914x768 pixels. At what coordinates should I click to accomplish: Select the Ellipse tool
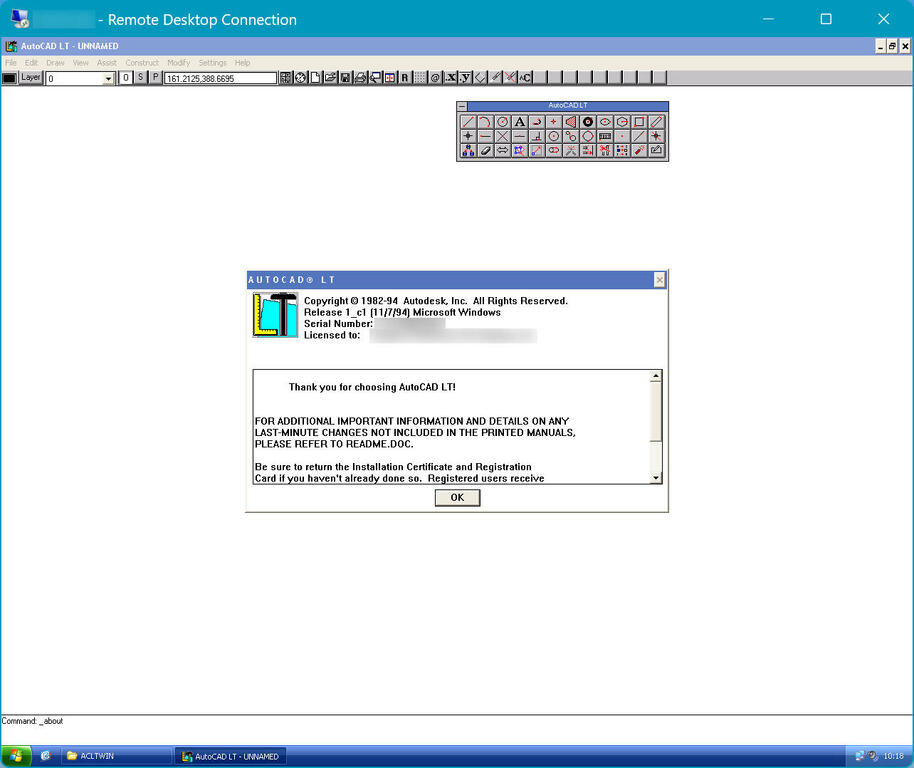[x=604, y=122]
